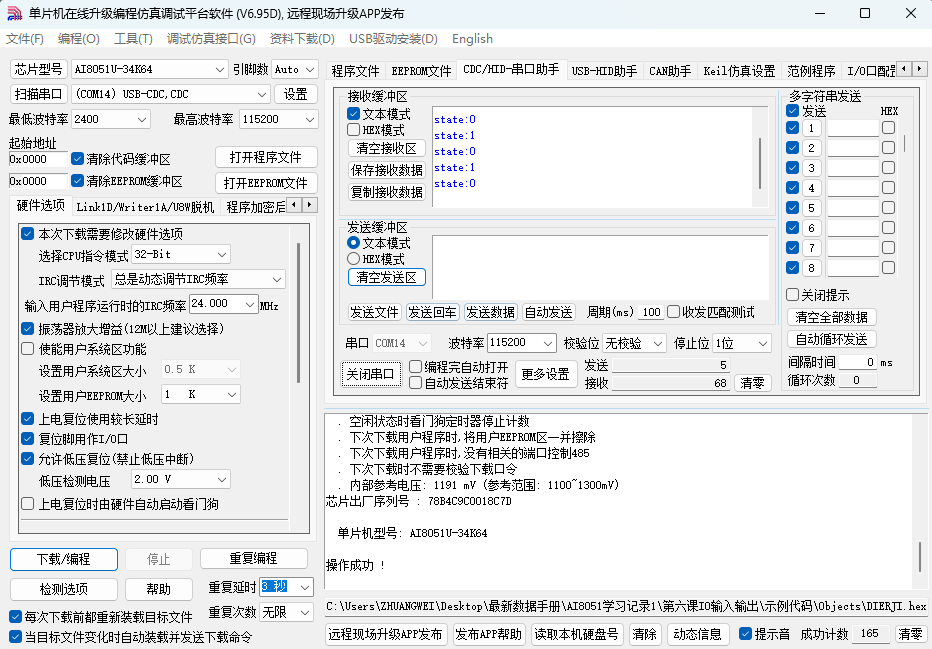
Task: Toggle 提示音 checkbox
Action: 745,634
